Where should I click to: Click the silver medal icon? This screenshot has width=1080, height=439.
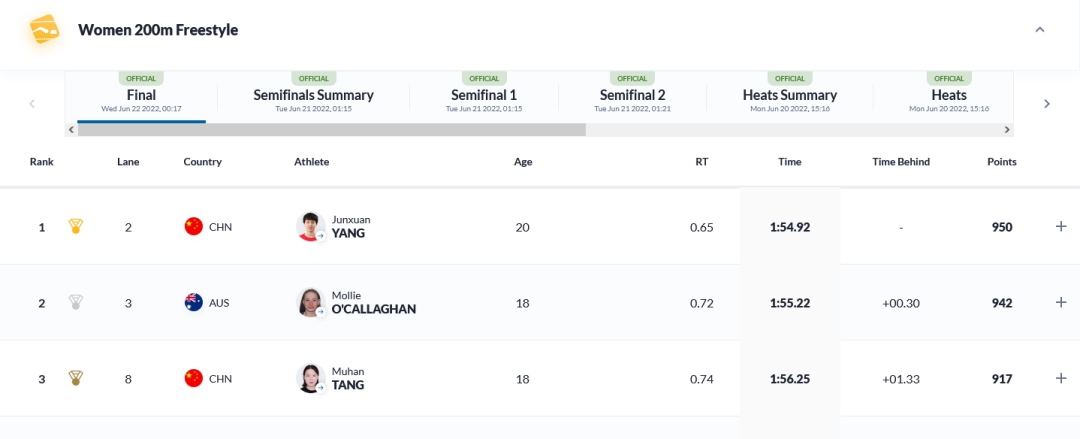click(x=75, y=303)
